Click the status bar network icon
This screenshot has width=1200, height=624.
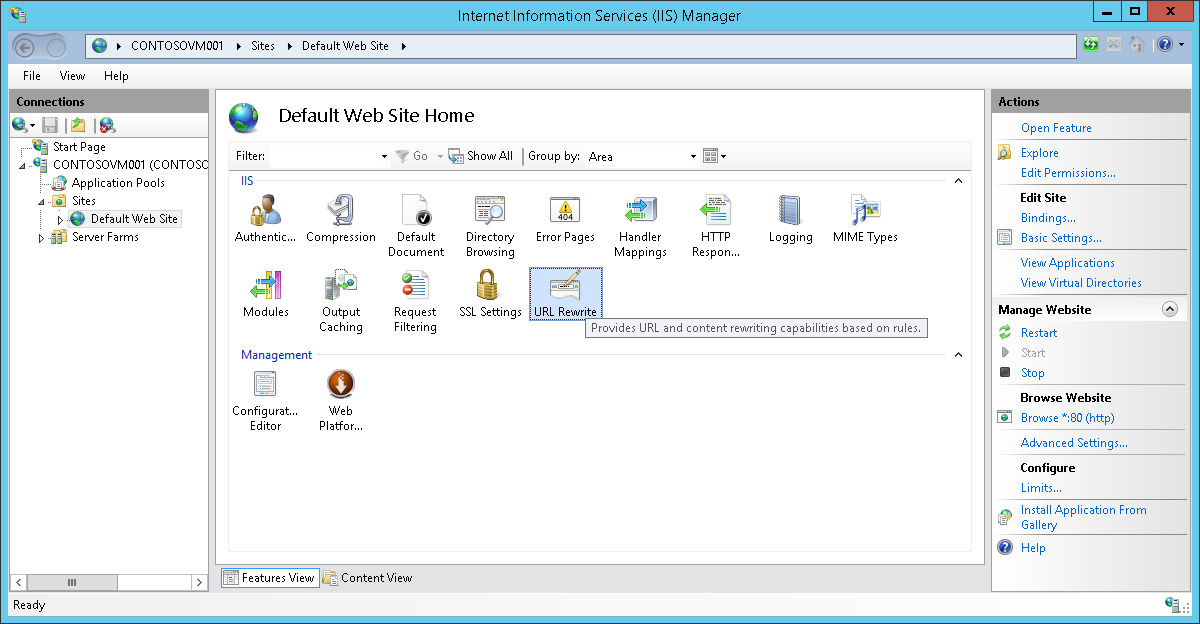(x=1173, y=604)
